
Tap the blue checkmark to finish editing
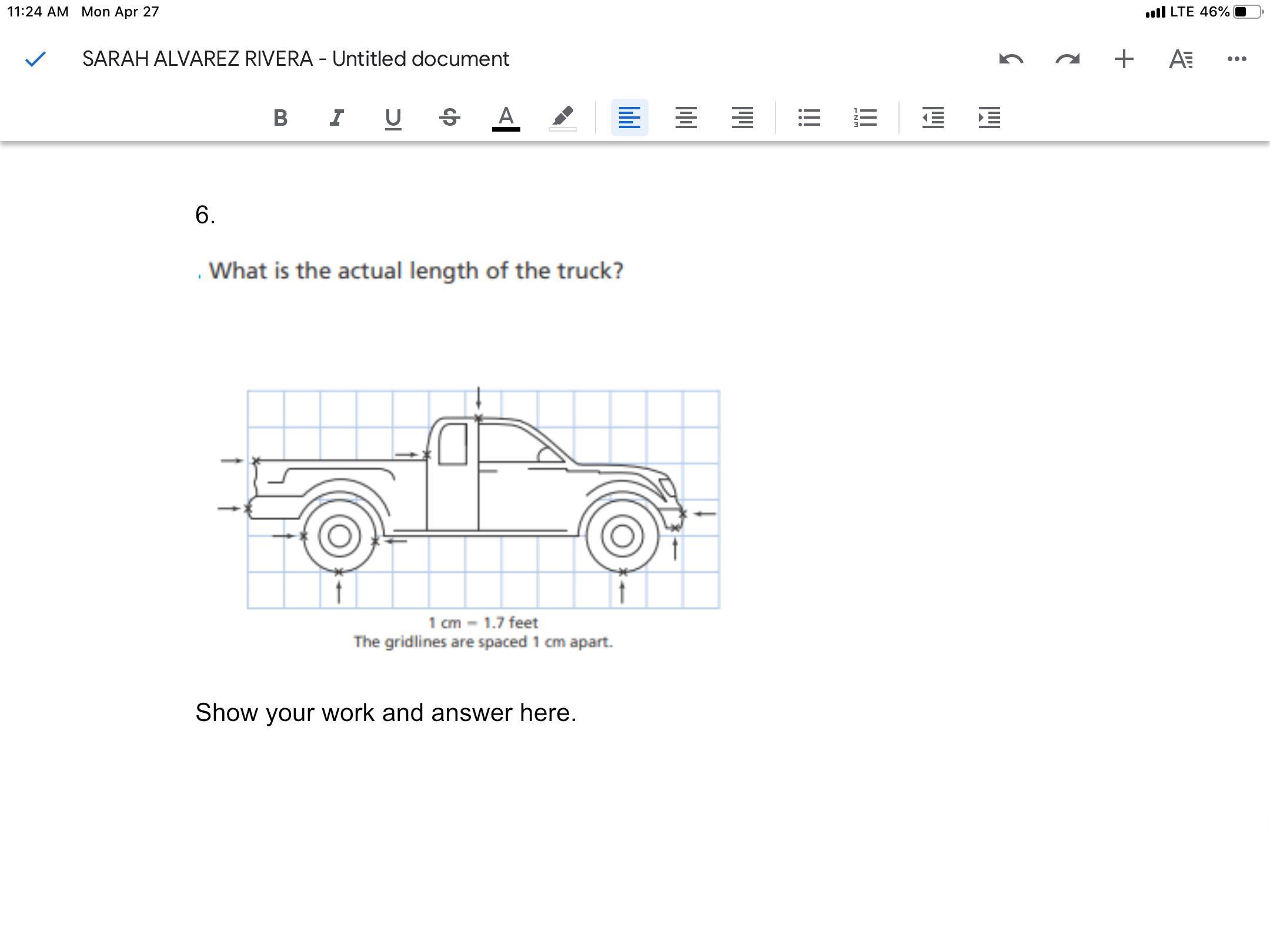(36, 59)
